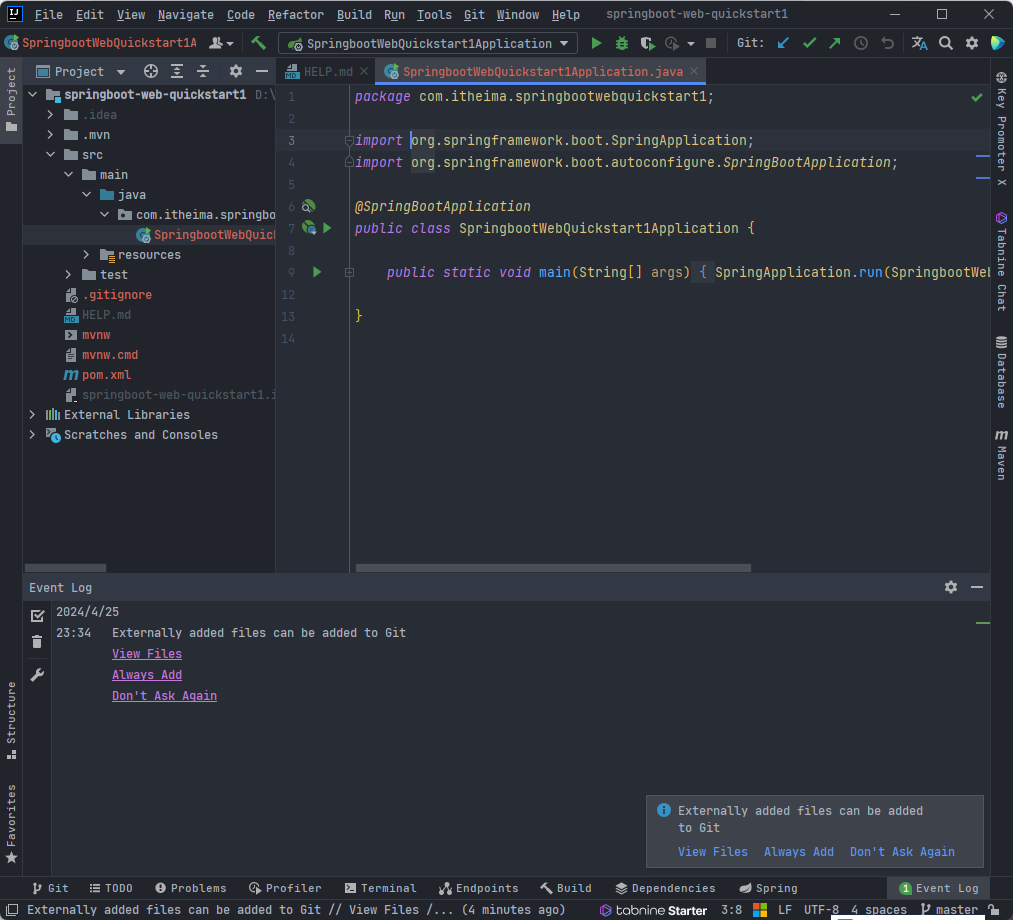Collapse all nodes in Project panel
Screen dimensions: 1013x920
(x=203, y=71)
